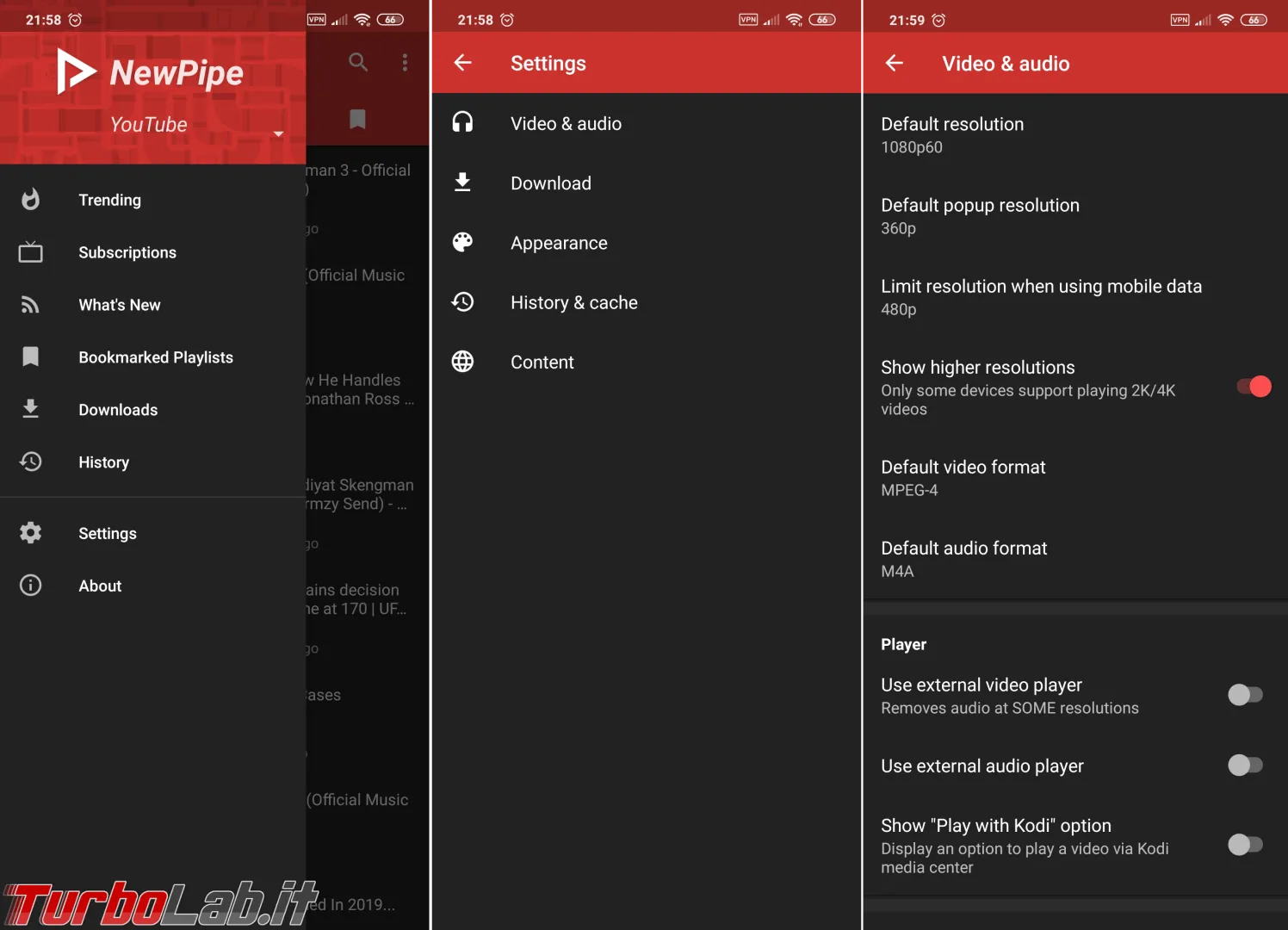Disable Show higher resolutions switch

point(1254,387)
